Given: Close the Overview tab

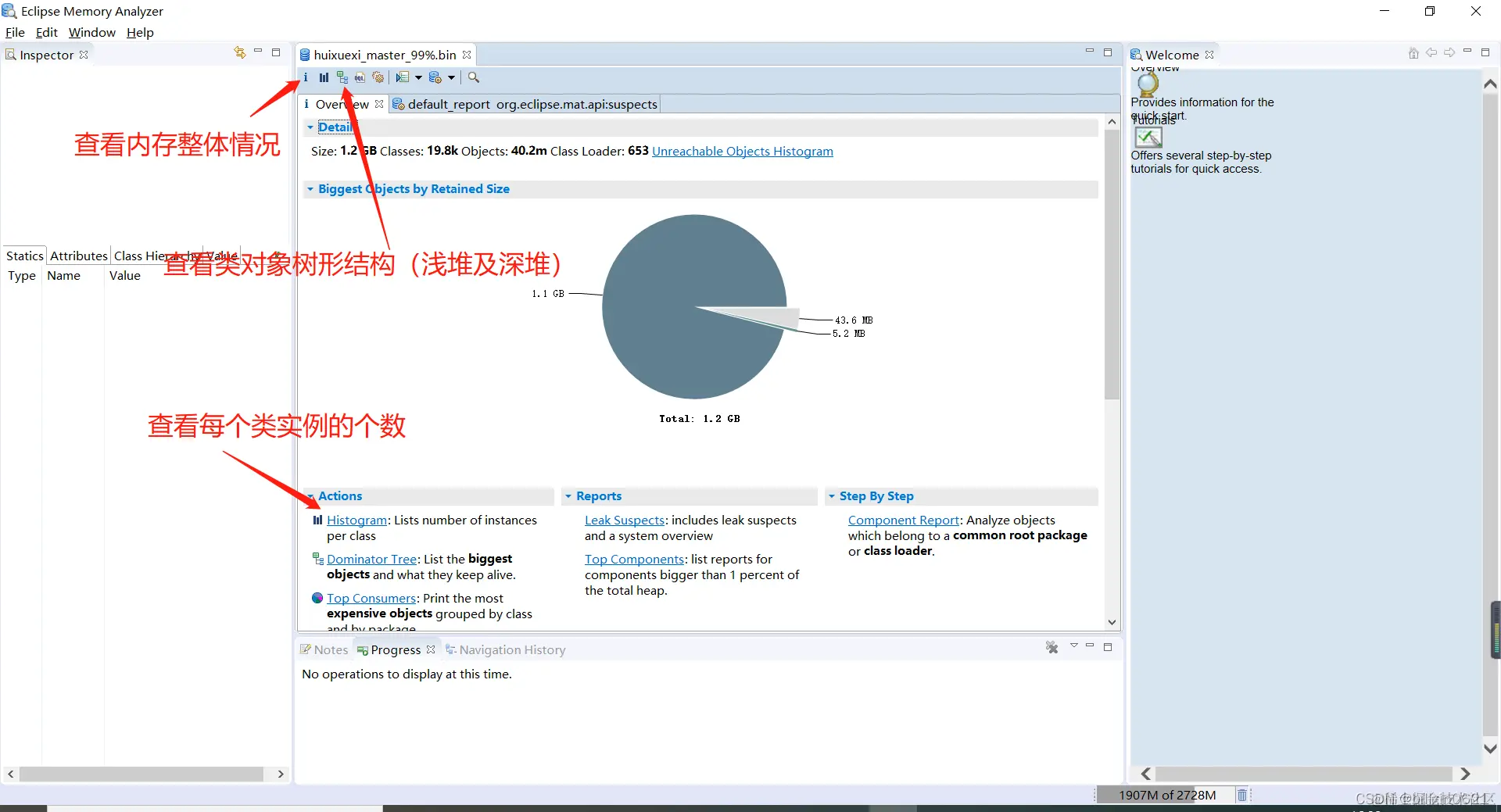Looking at the screenshot, I should point(379,104).
